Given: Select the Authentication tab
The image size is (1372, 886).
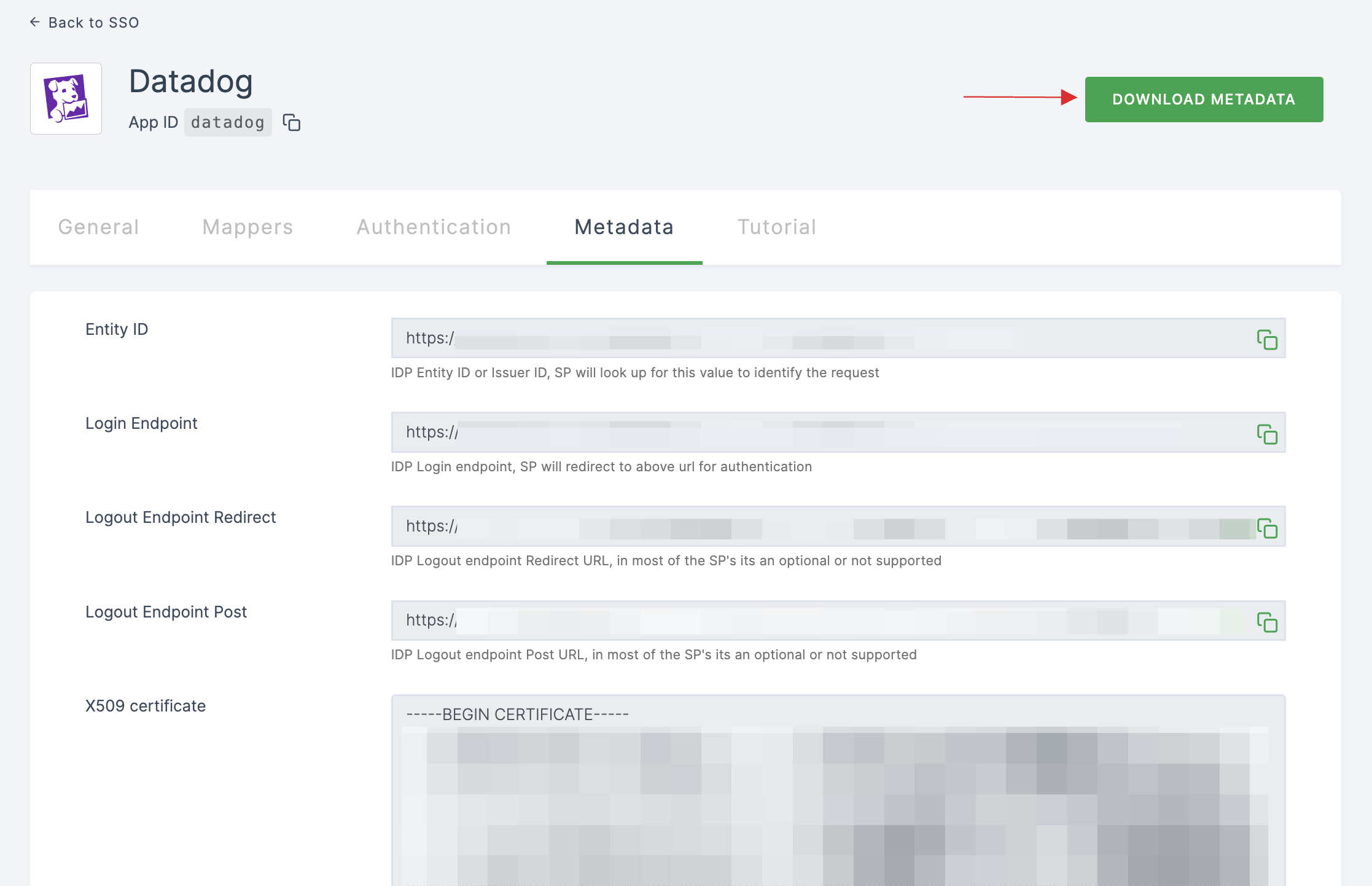Looking at the screenshot, I should 434,227.
